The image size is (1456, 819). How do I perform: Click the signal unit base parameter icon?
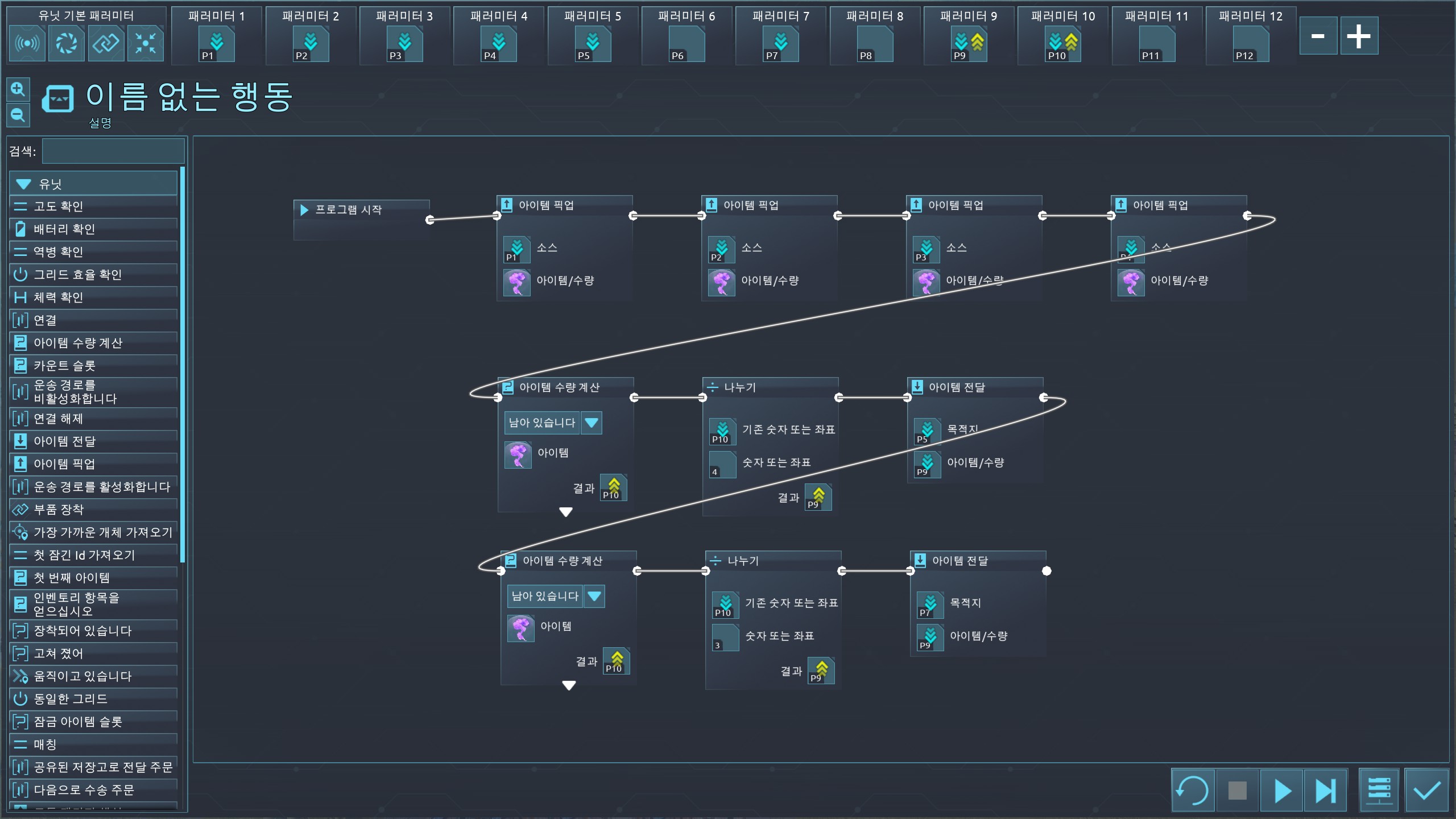tap(27, 43)
